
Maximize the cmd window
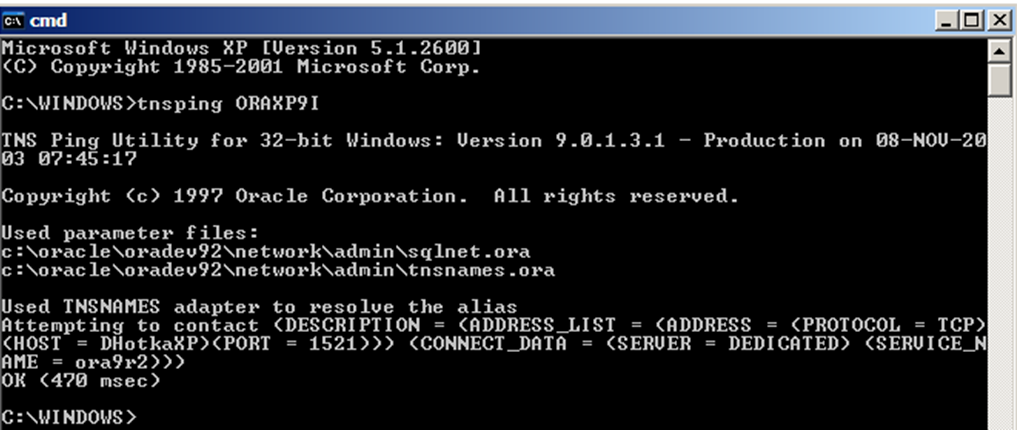971,21
